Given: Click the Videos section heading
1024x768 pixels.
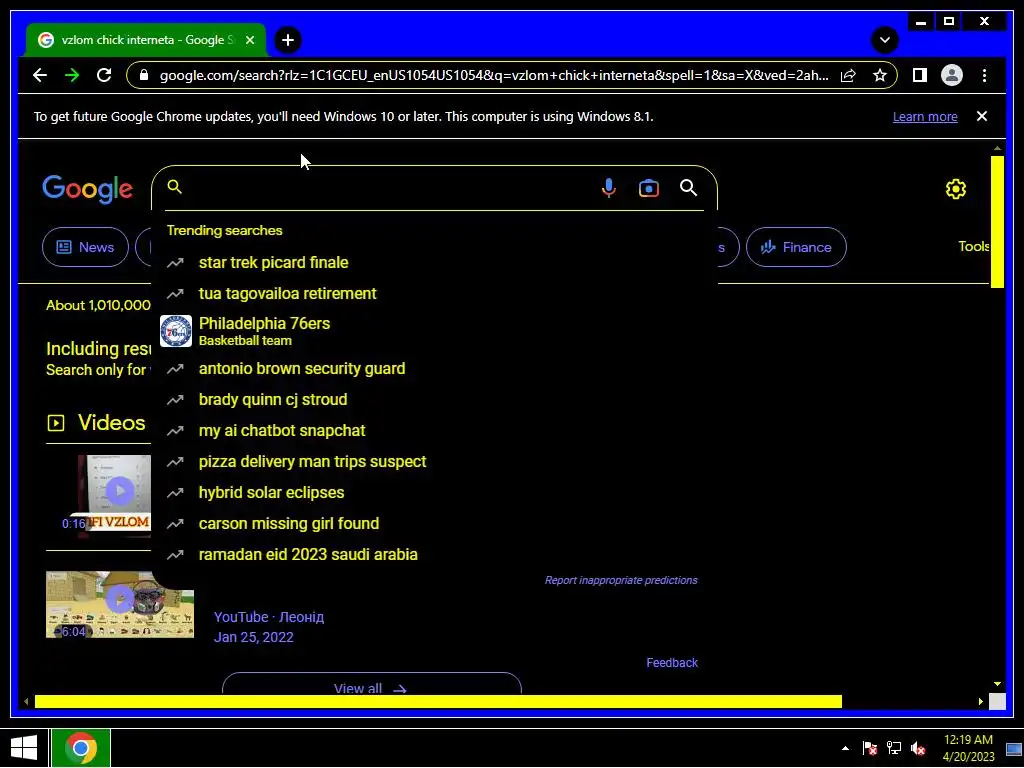Looking at the screenshot, I should pyautogui.click(x=112, y=423).
